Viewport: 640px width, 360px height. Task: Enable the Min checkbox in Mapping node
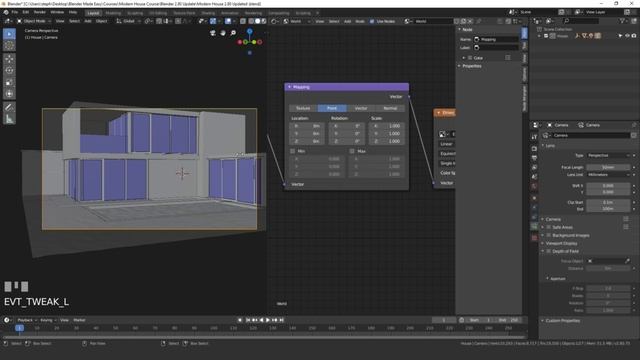click(x=292, y=151)
